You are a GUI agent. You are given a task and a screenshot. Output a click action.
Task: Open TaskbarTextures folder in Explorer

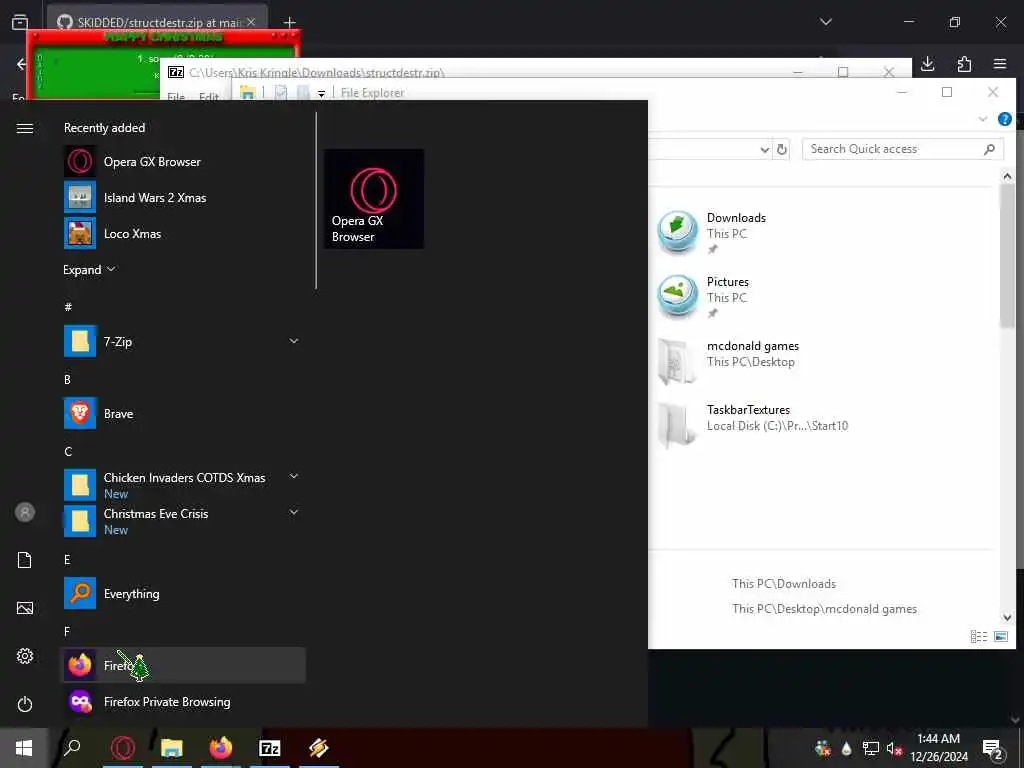tap(752, 424)
